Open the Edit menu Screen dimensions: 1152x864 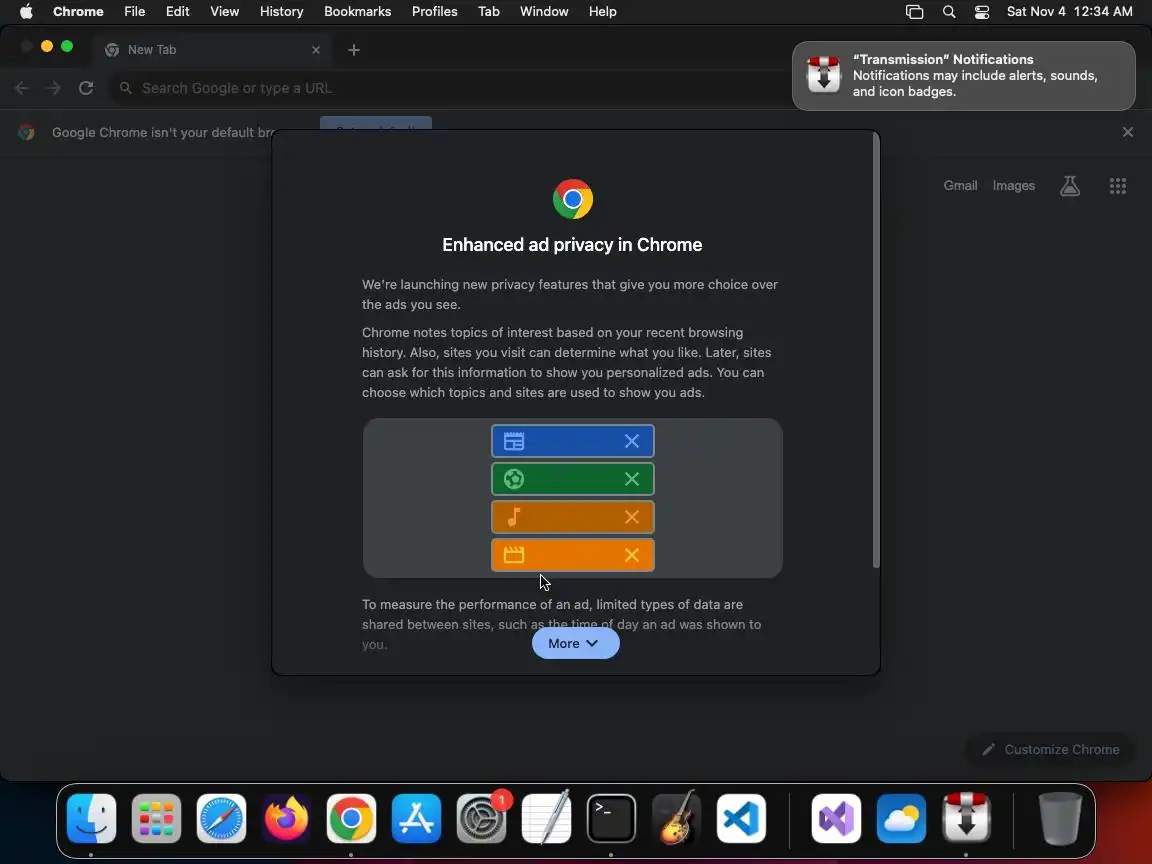(x=177, y=11)
